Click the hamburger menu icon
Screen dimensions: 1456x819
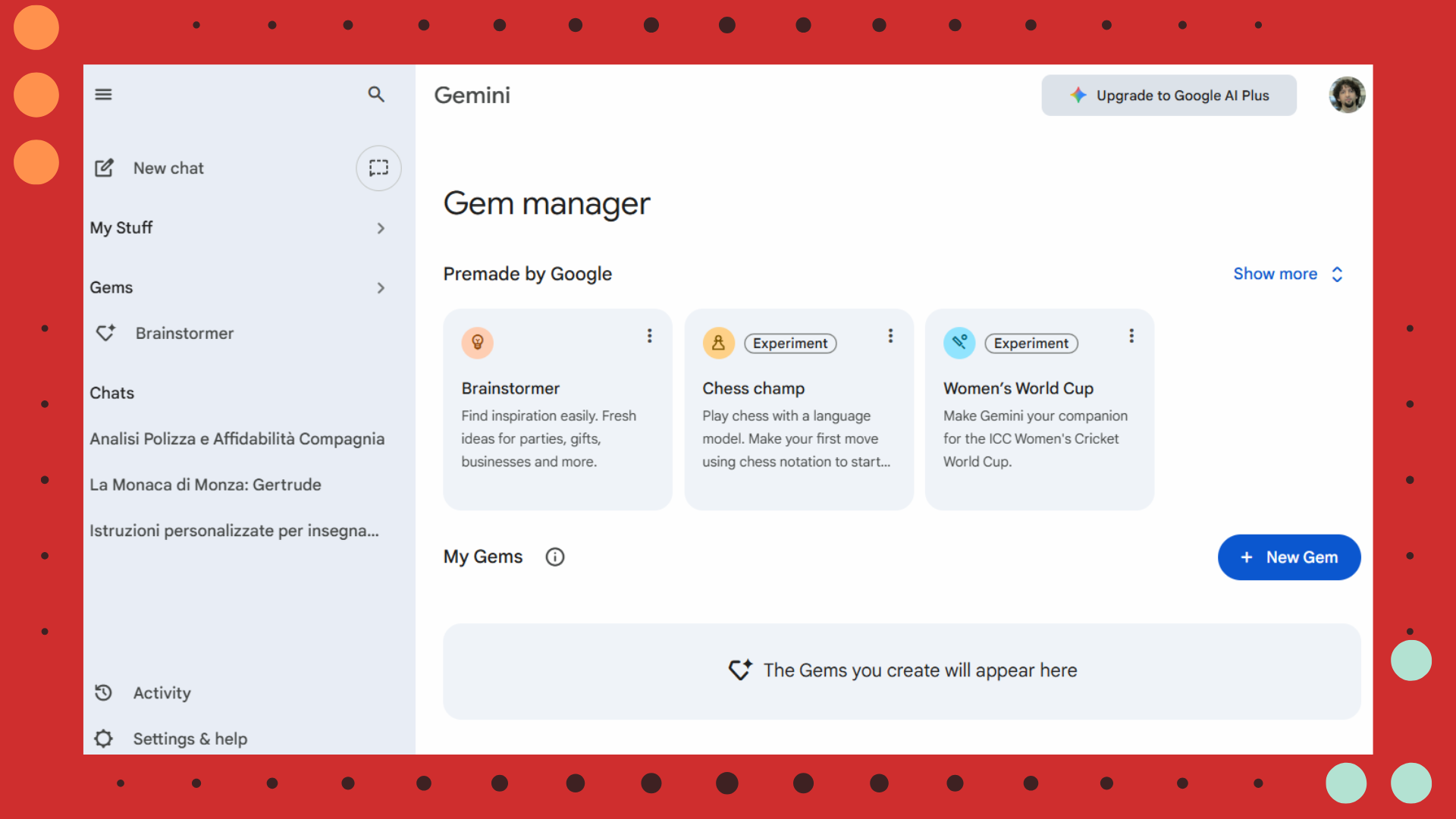[103, 95]
